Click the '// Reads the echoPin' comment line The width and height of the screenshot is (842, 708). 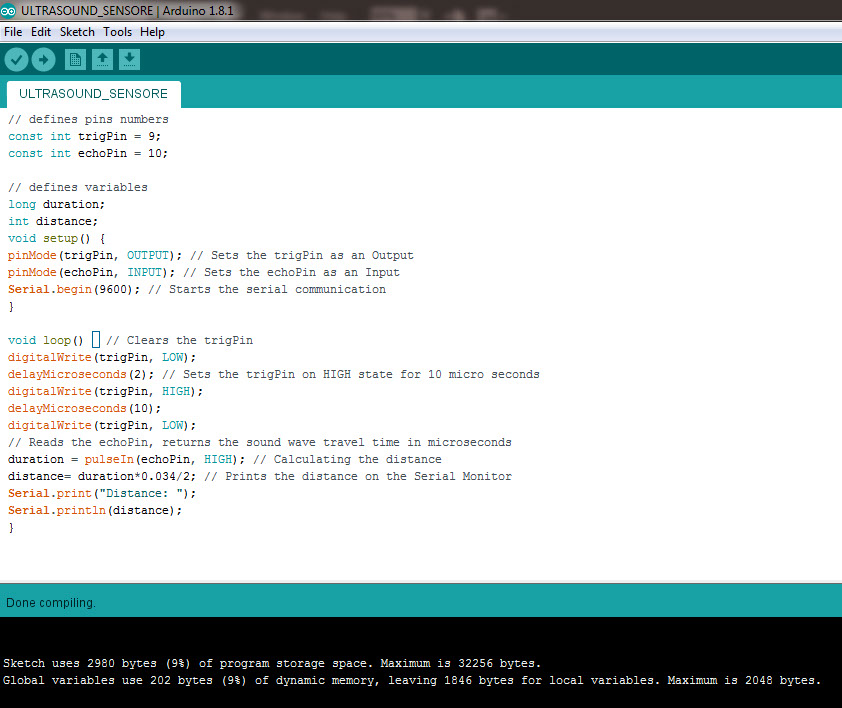click(259, 443)
